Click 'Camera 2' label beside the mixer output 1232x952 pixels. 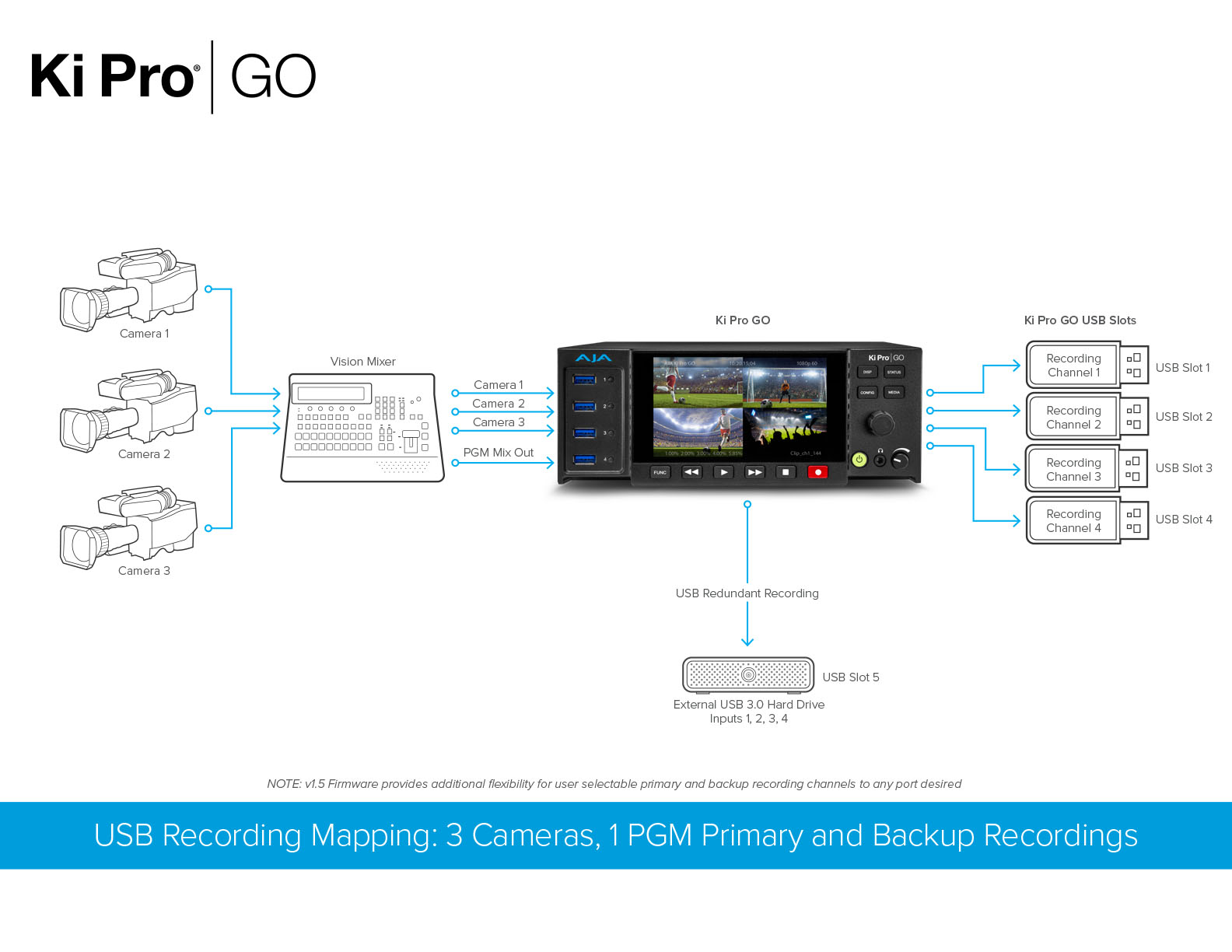[499, 404]
